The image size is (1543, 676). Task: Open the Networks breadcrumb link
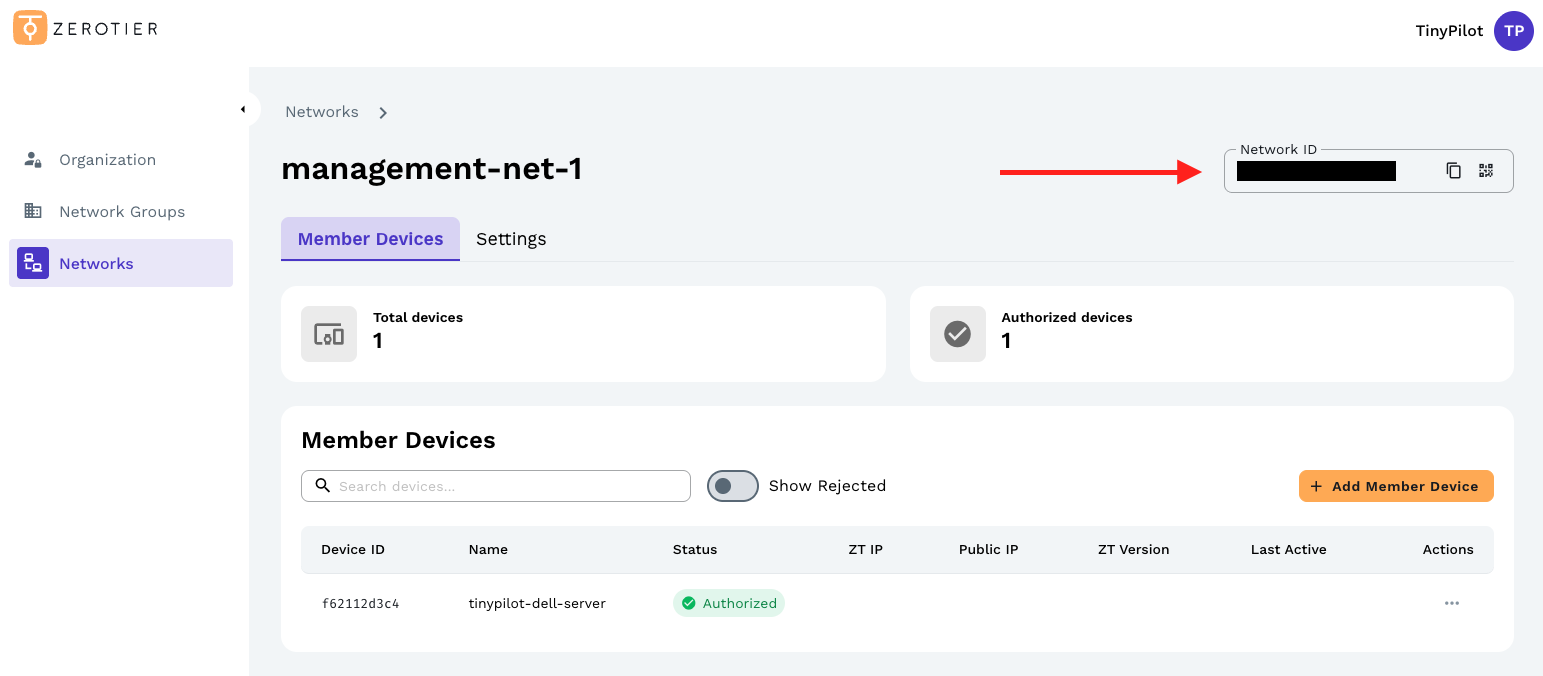pos(322,111)
